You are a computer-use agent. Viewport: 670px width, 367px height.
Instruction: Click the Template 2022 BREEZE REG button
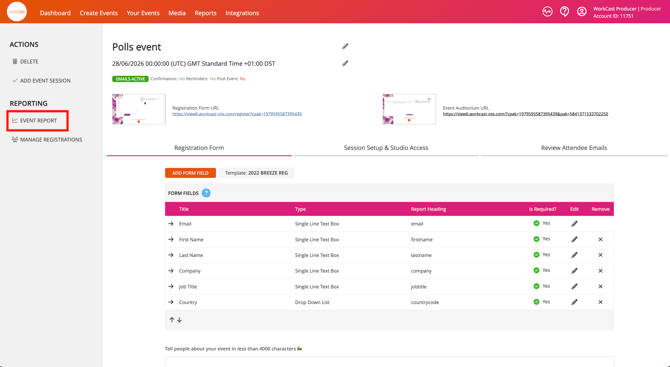256,173
